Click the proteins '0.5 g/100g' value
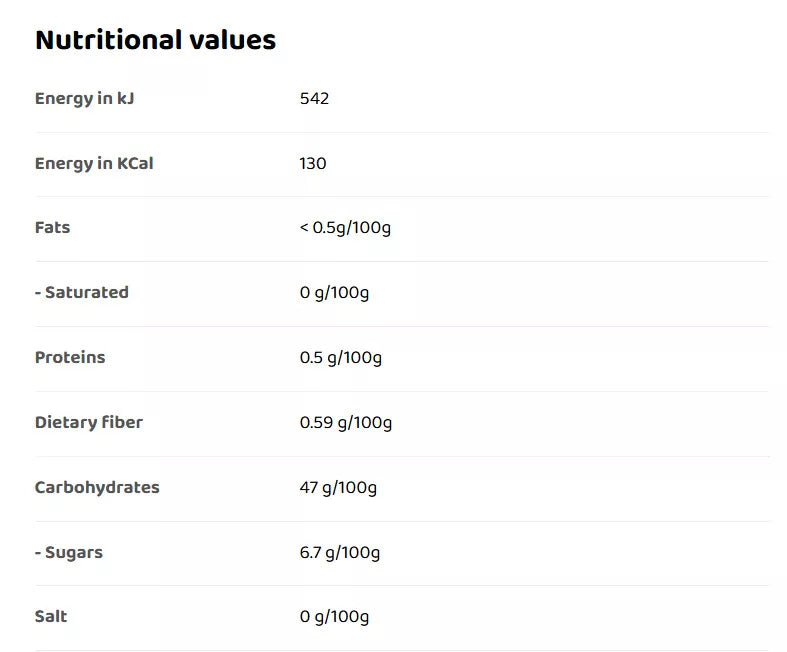The image size is (787, 652). 341,358
